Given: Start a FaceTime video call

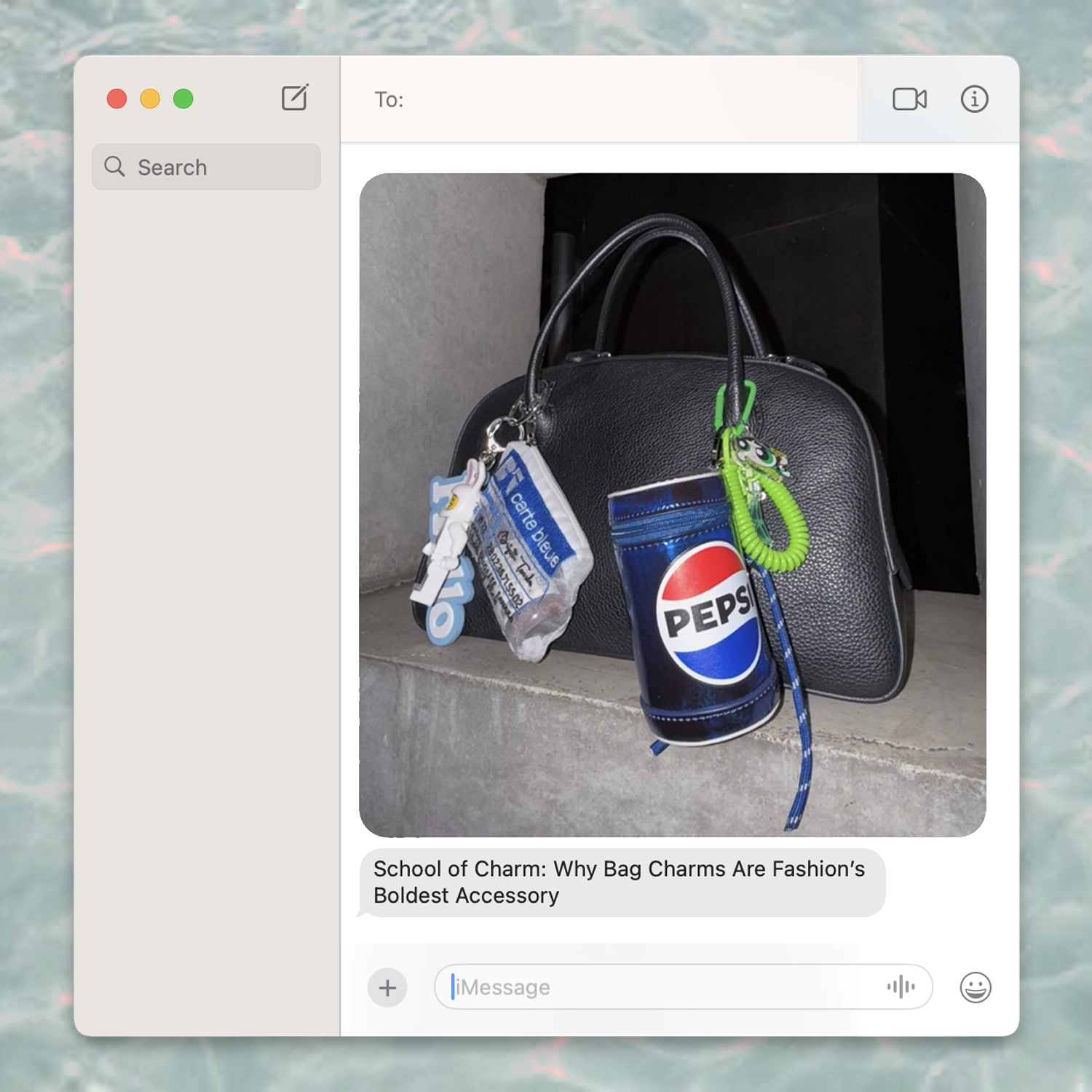Looking at the screenshot, I should [x=909, y=99].
